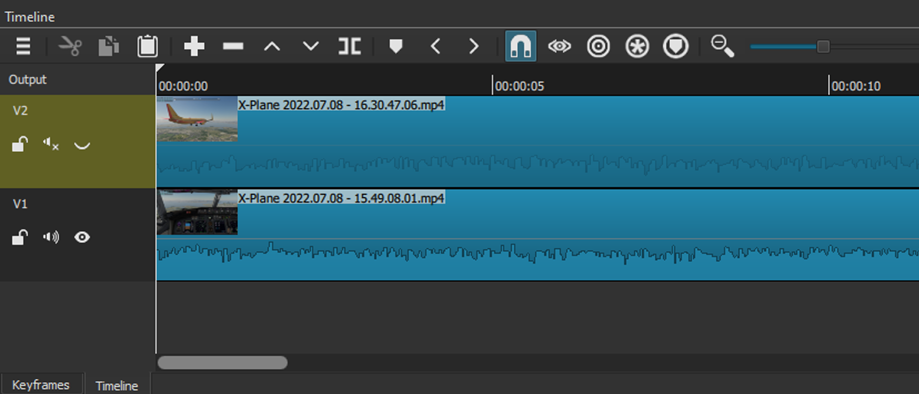The image size is (919, 394).
Task: Hide the V1 track eye icon
Action: tap(82, 237)
